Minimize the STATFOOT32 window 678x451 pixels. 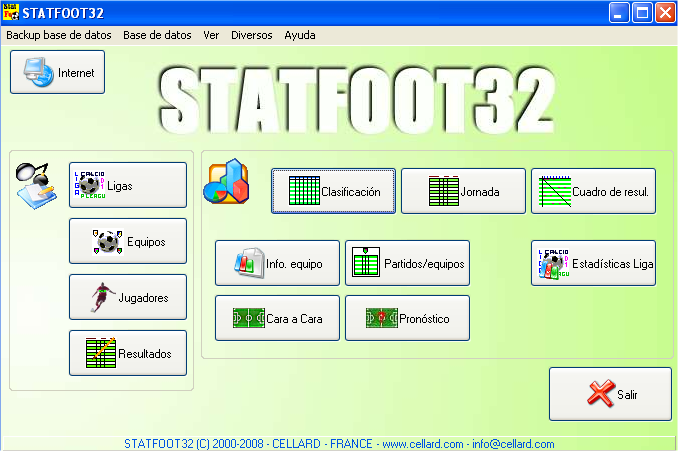click(619, 13)
